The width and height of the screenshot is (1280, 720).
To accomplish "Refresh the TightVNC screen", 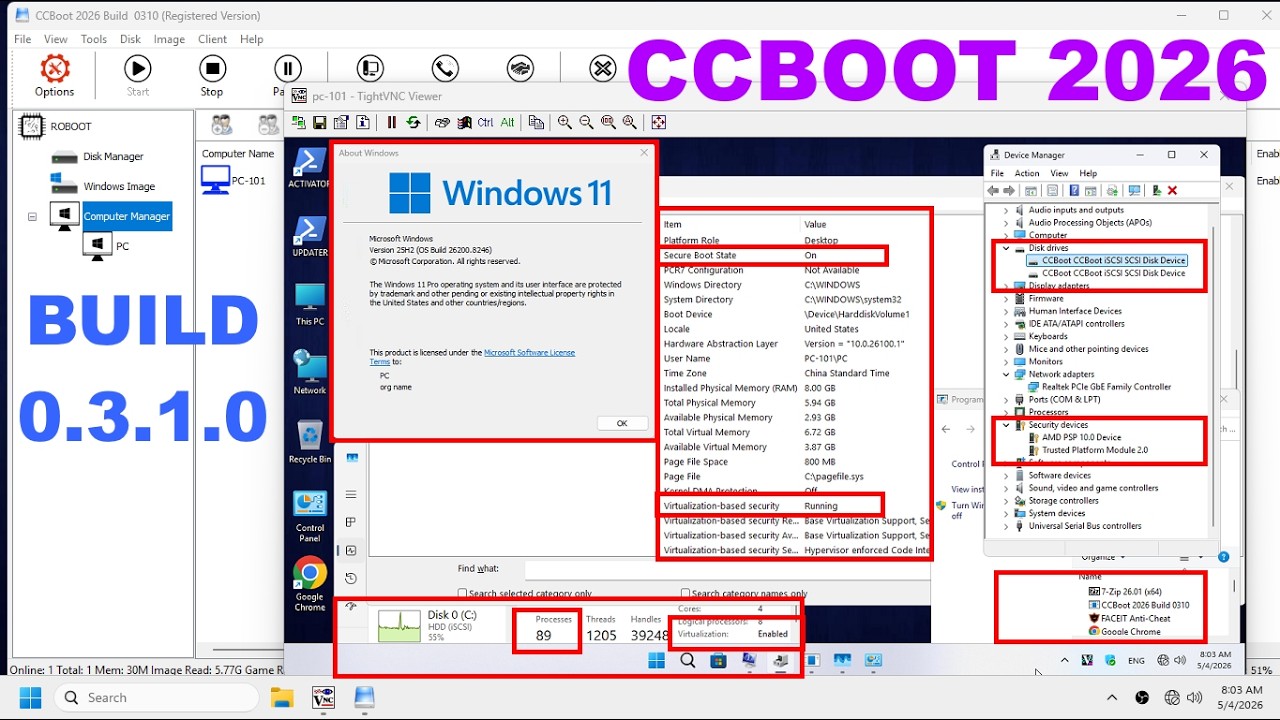I will pyautogui.click(x=412, y=122).
